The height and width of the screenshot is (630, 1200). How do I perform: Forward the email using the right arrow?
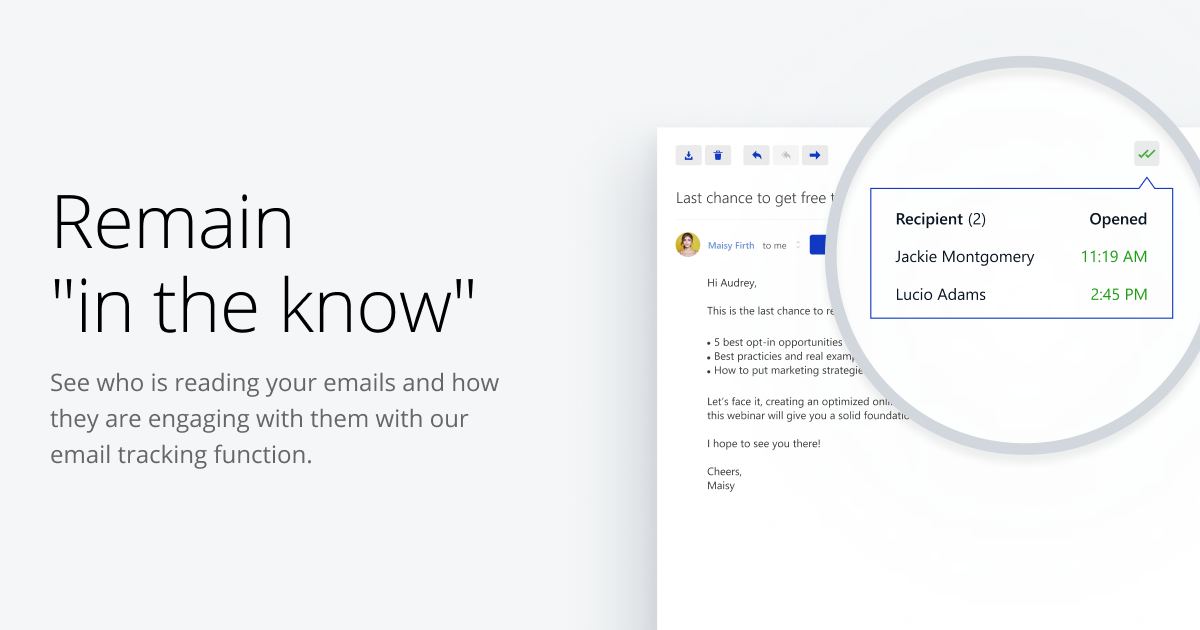815,155
